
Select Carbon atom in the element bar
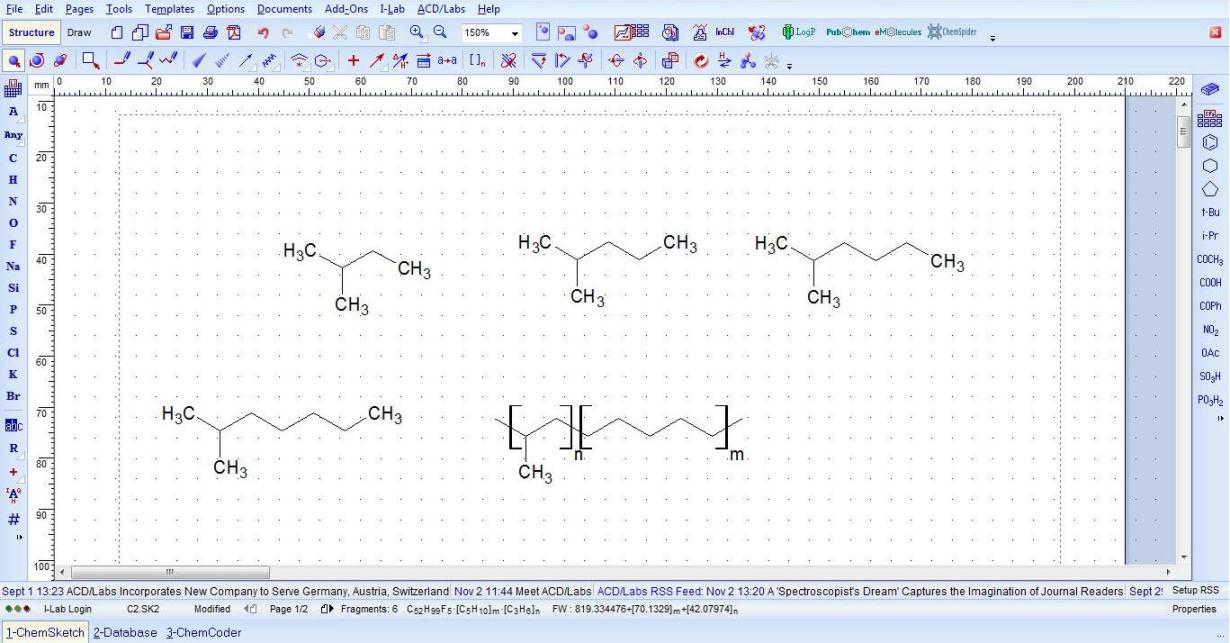(x=13, y=158)
